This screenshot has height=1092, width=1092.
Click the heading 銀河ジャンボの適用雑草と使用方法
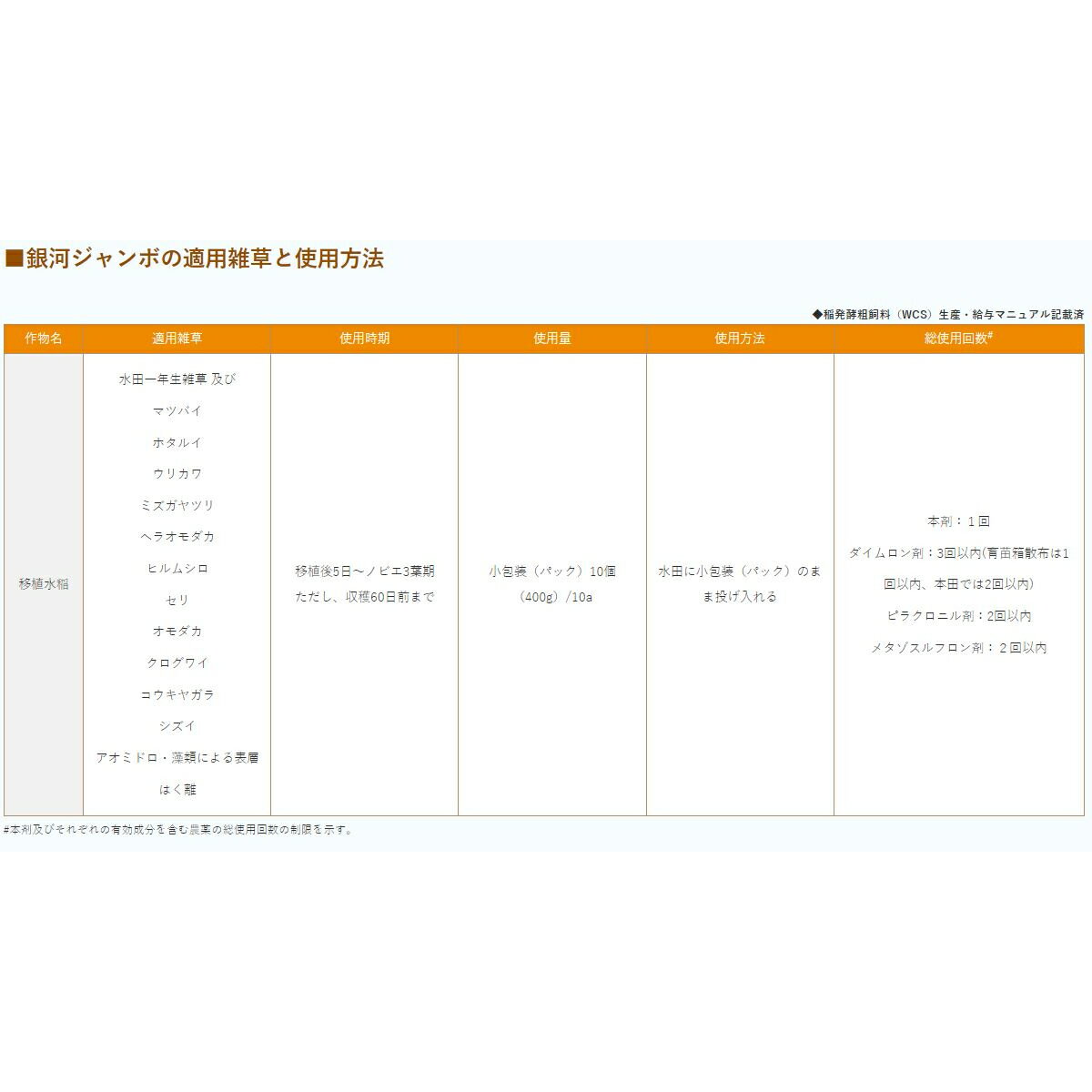(195, 258)
